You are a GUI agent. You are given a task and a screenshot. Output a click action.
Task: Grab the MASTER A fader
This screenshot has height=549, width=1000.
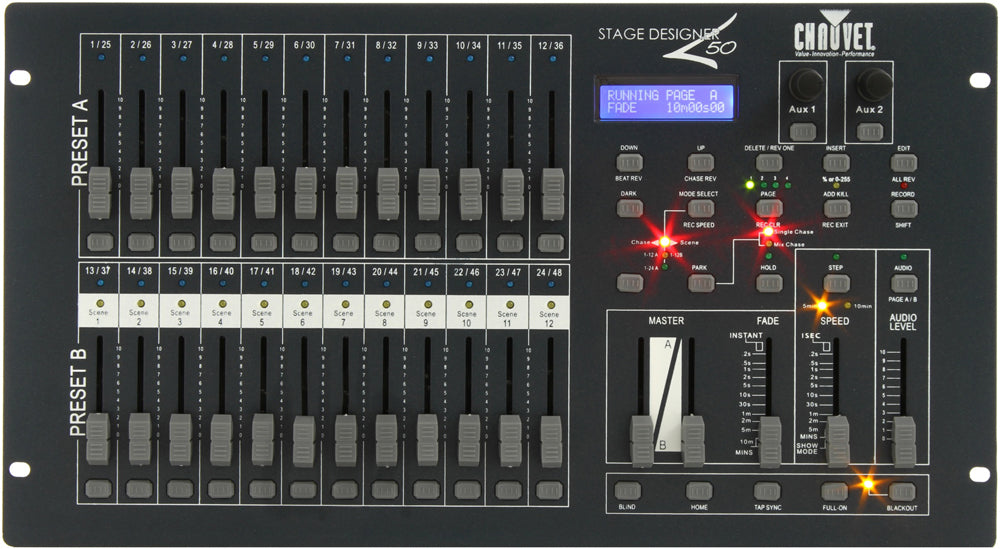click(642, 441)
